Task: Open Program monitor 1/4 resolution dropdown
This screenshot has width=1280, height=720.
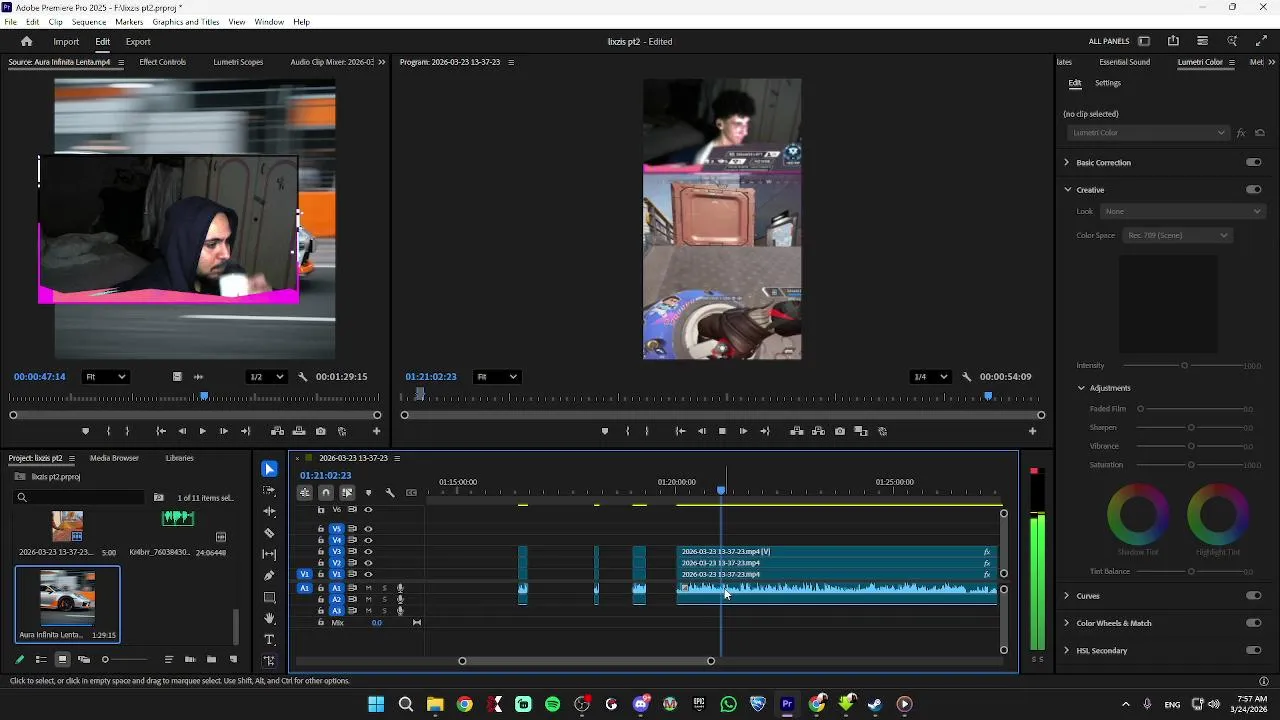Action: [930, 377]
